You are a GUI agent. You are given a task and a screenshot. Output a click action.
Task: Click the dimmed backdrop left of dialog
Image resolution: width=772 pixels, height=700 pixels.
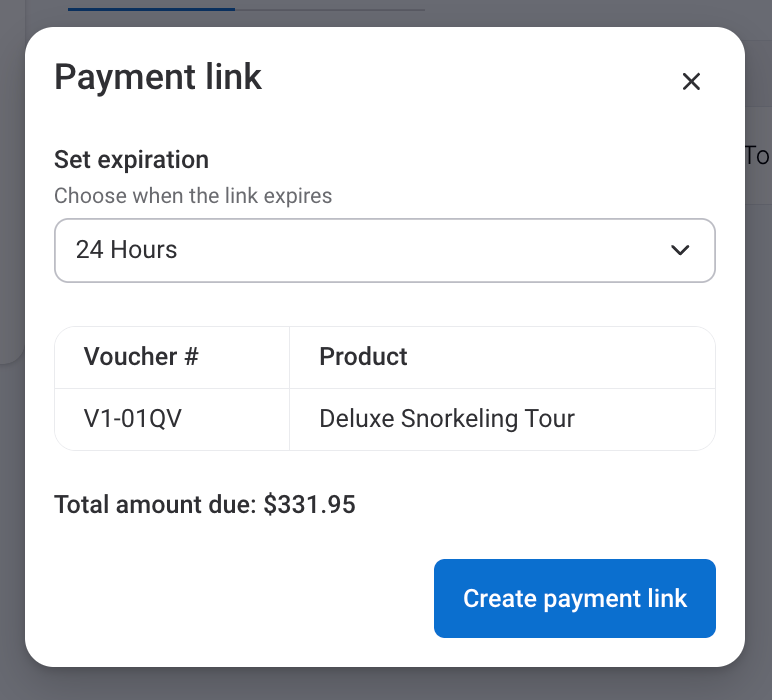[x=11, y=450]
